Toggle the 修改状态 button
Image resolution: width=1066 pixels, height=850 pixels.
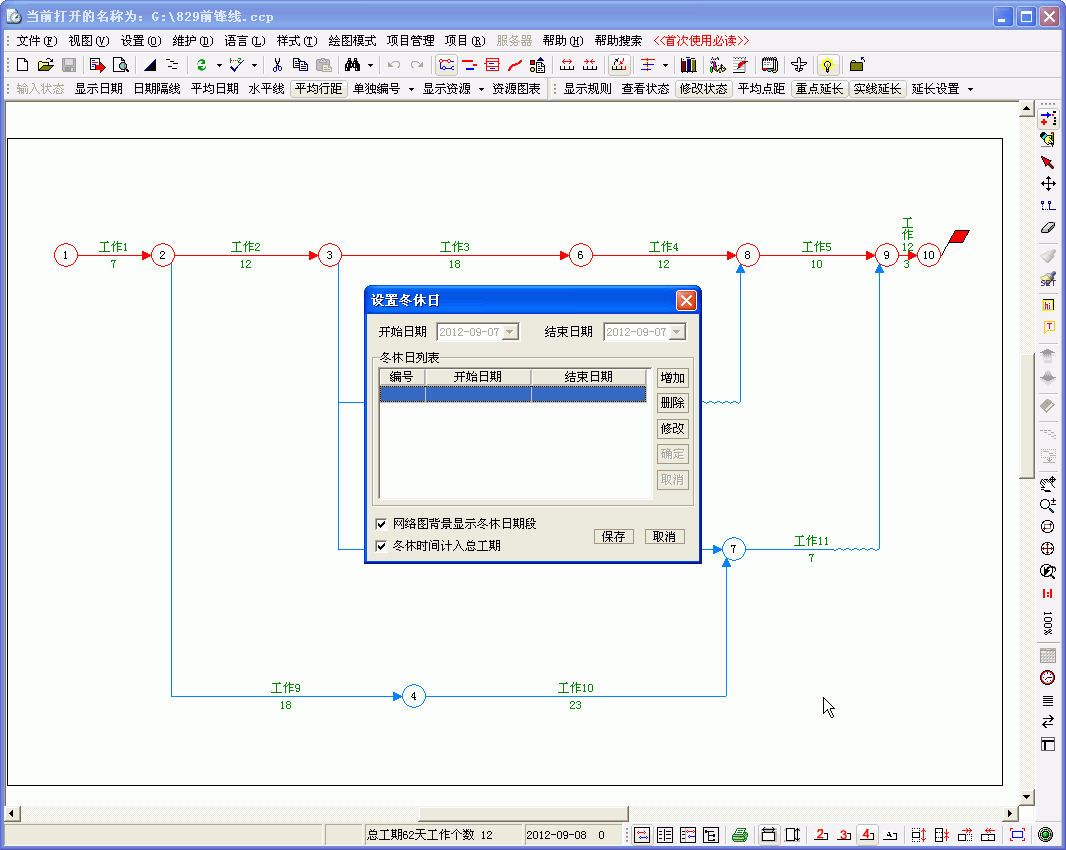point(703,89)
